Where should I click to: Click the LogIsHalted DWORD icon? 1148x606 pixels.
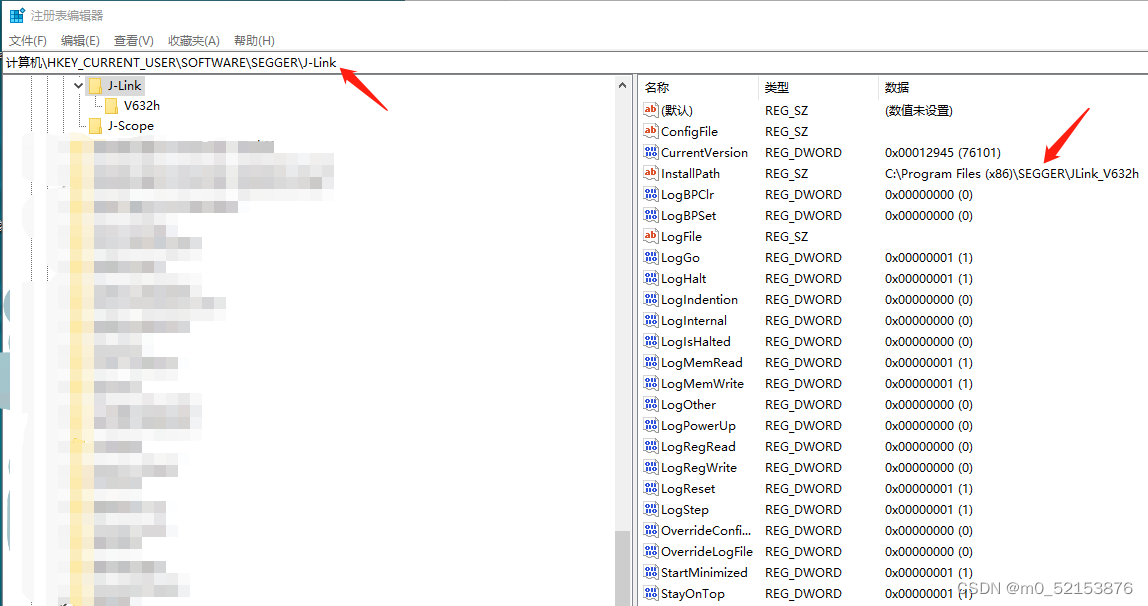point(651,341)
